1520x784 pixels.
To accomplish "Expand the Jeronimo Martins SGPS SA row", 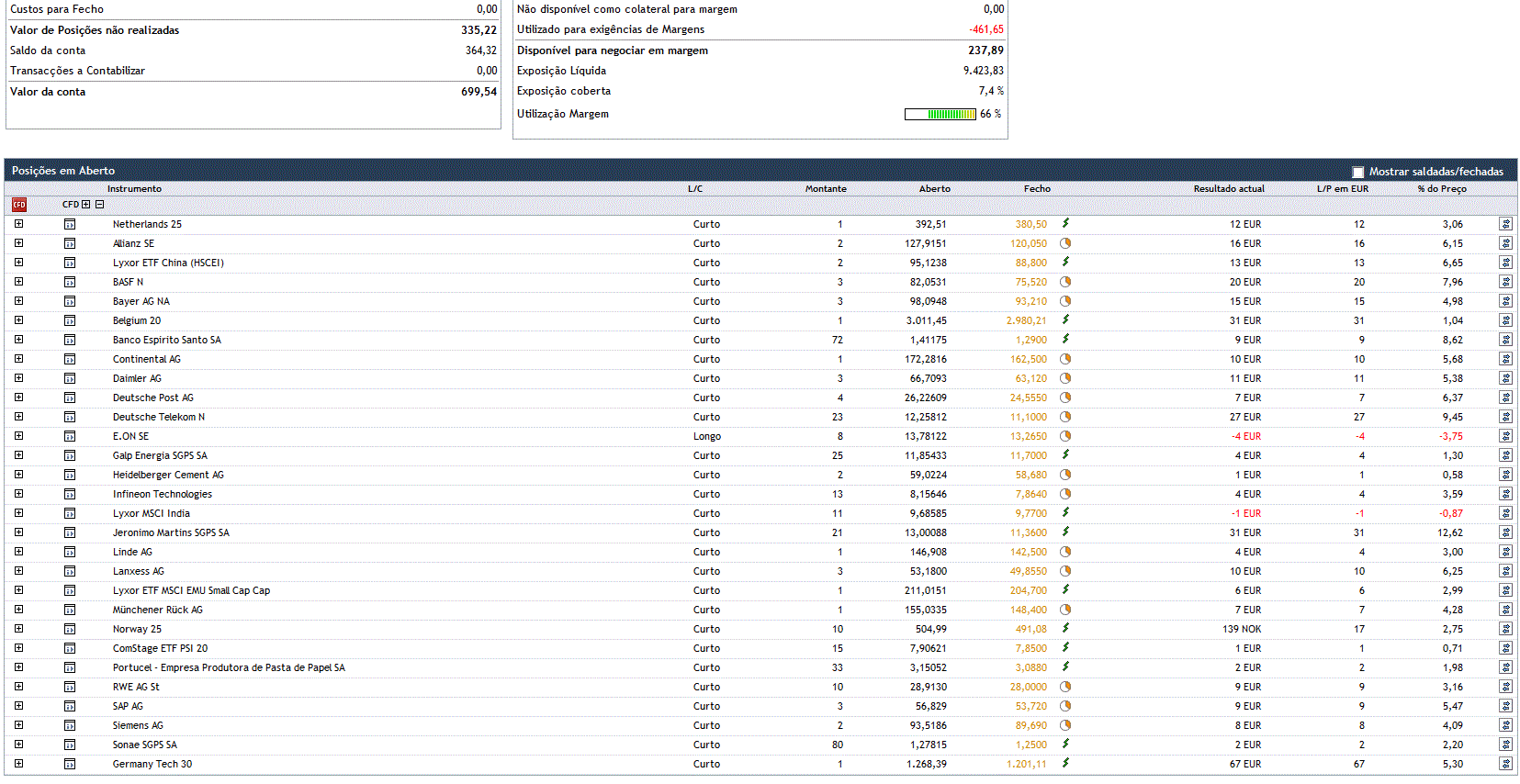I will coord(18,532).
